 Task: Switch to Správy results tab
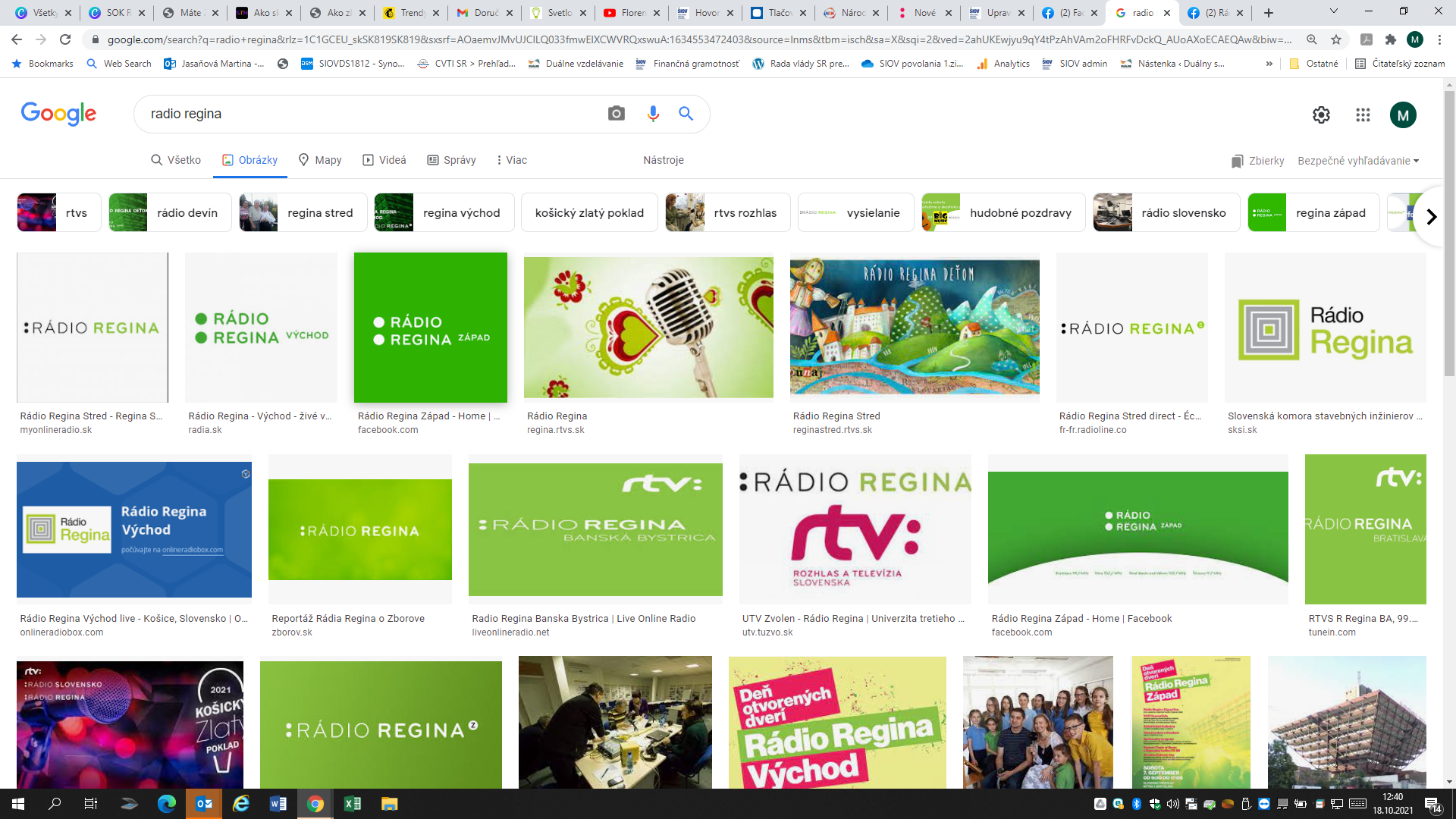click(451, 160)
